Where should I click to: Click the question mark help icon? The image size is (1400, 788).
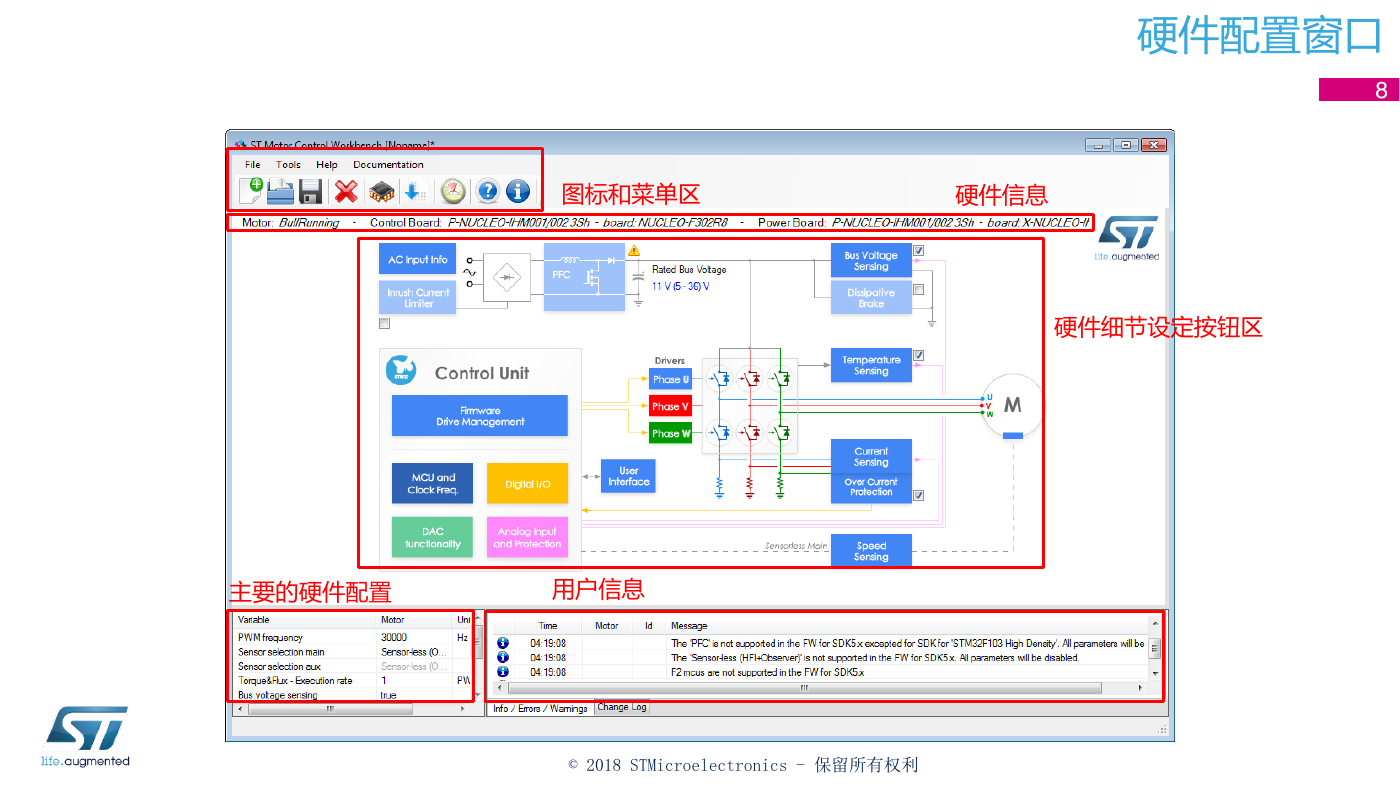point(487,191)
